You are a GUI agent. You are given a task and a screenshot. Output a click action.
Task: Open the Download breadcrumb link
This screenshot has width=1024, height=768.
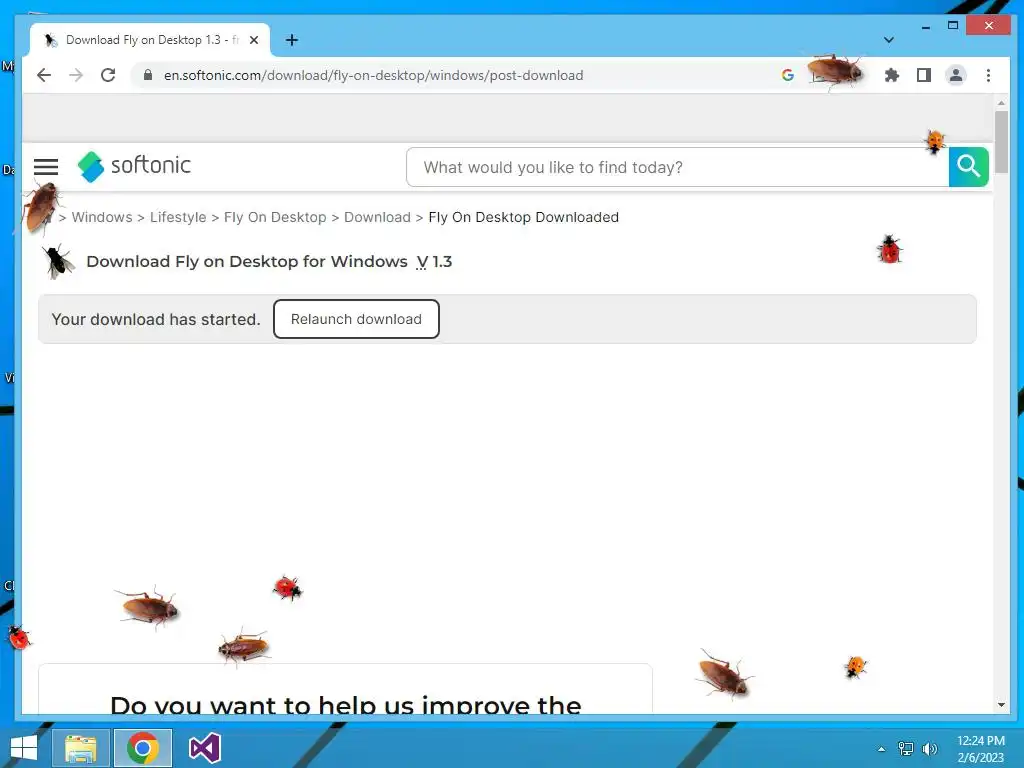coord(377,217)
